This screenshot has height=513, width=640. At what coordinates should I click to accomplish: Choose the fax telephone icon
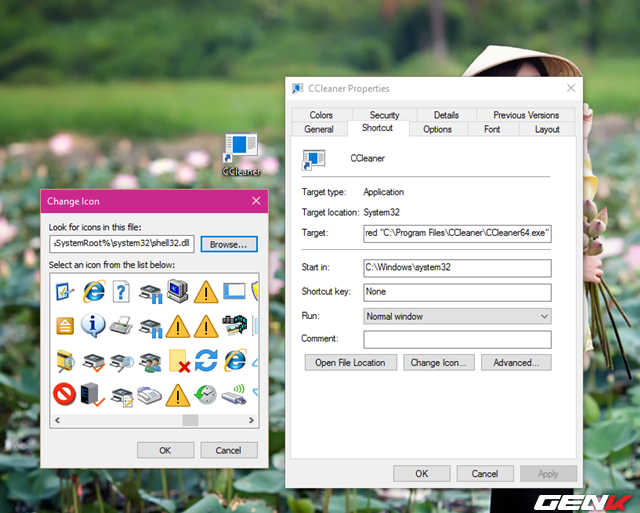(149, 395)
